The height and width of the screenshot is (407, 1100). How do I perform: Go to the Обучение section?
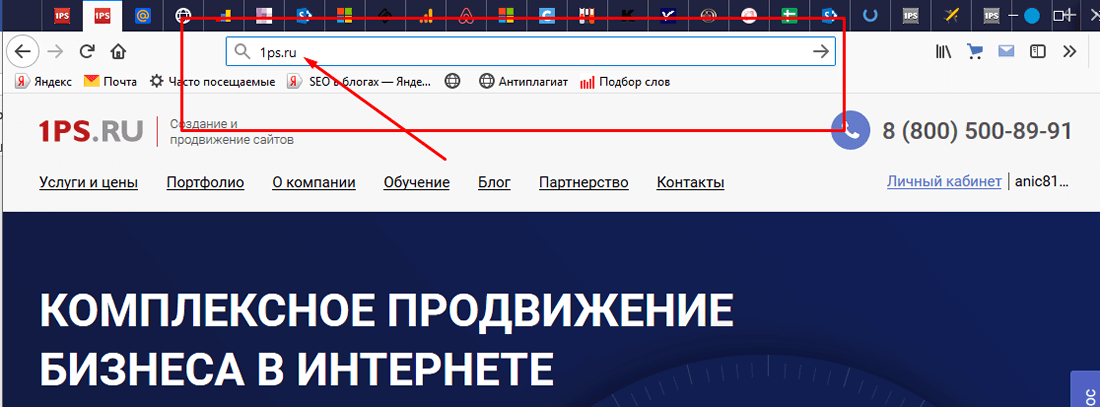point(417,183)
